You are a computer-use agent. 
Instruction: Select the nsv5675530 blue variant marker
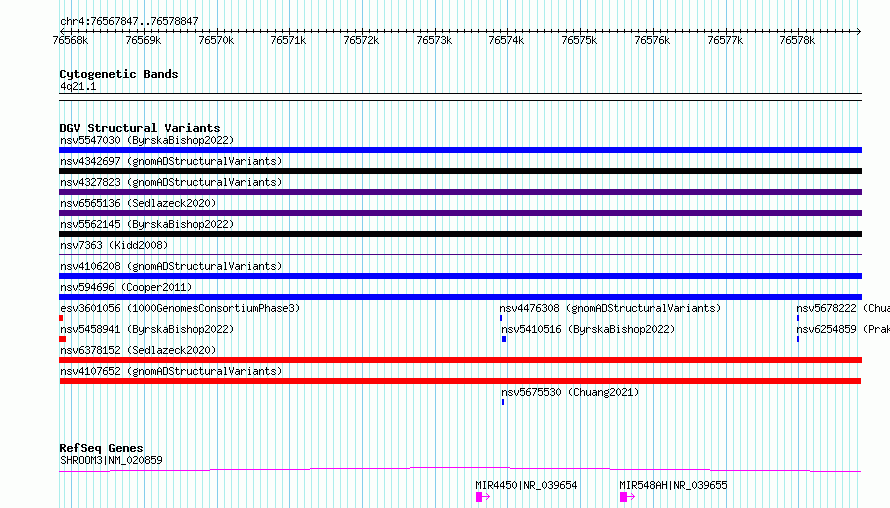pyautogui.click(x=503, y=402)
